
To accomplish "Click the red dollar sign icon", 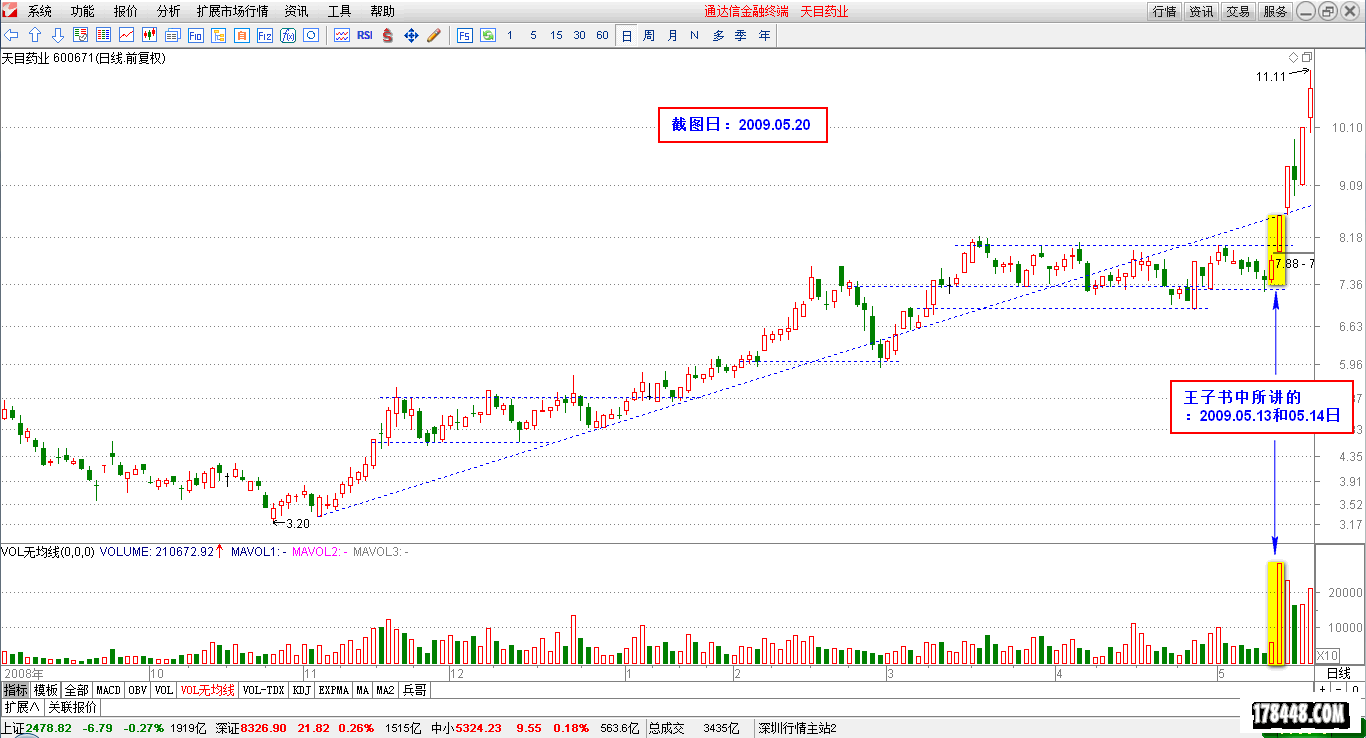I will [x=388, y=35].
